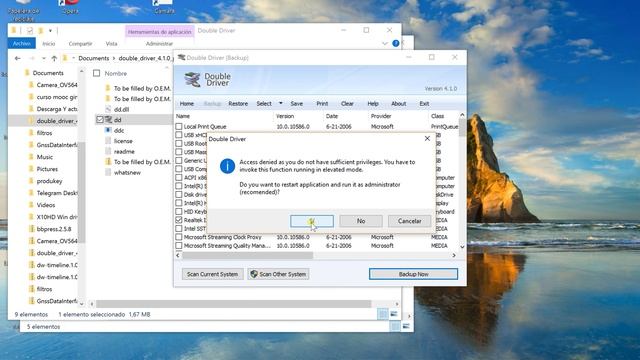
Task: Click the Double Driver title bar app icon
Action: tap(181, 58)
